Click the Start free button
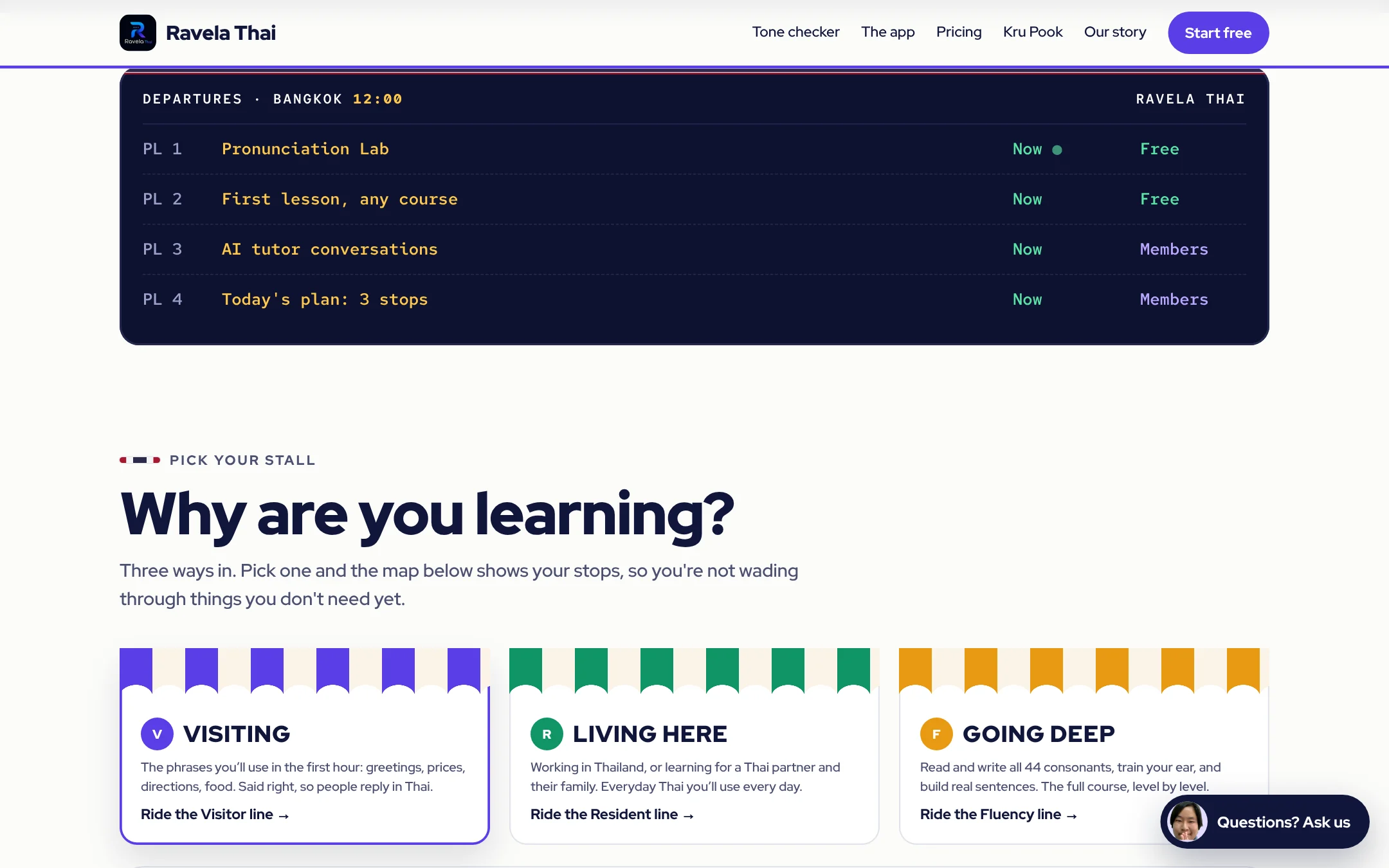Screen dimensions: 1389x868 (x=1218, y=33)
